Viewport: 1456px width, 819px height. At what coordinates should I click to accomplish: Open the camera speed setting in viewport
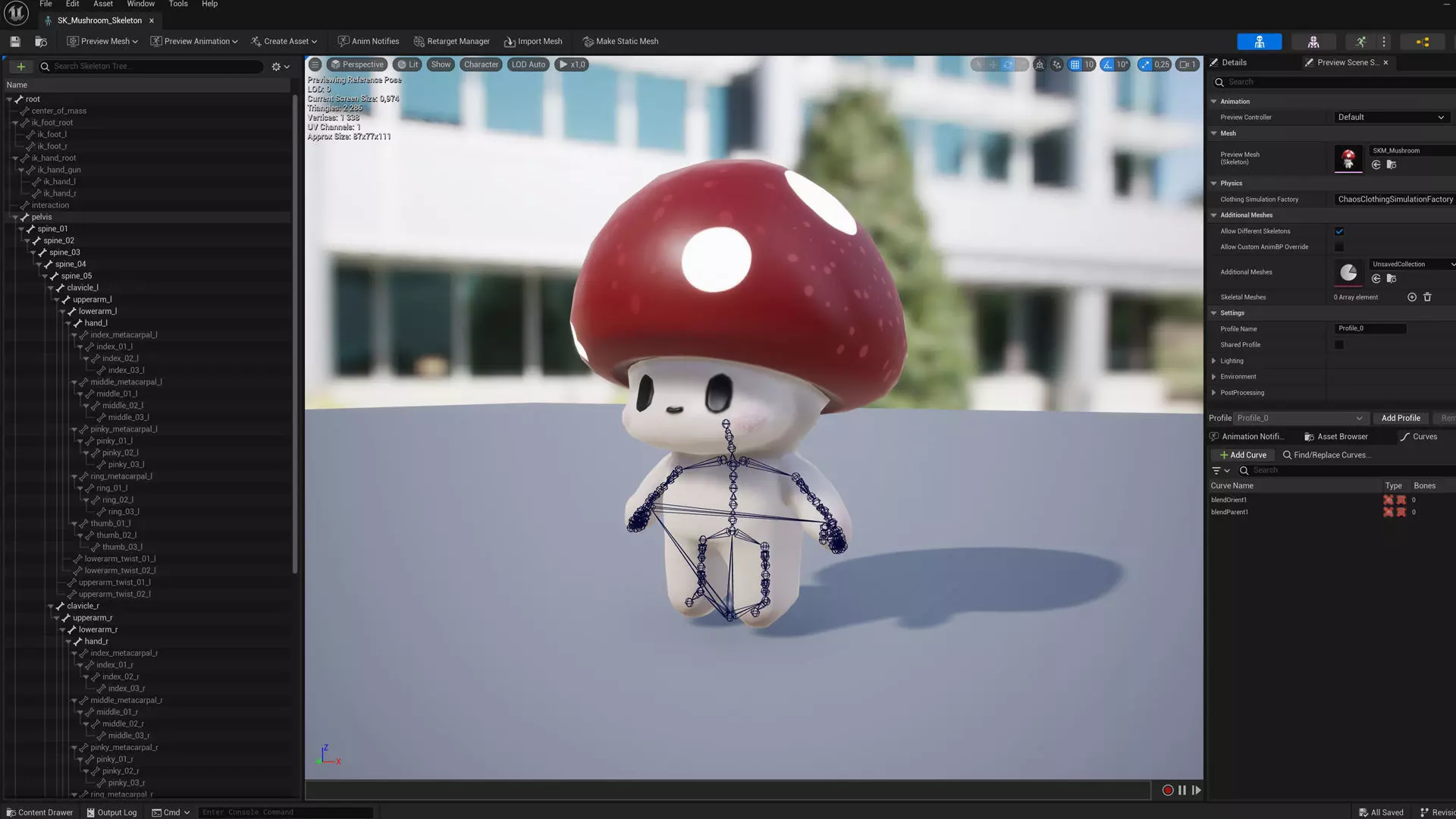tap(1187, 64)
